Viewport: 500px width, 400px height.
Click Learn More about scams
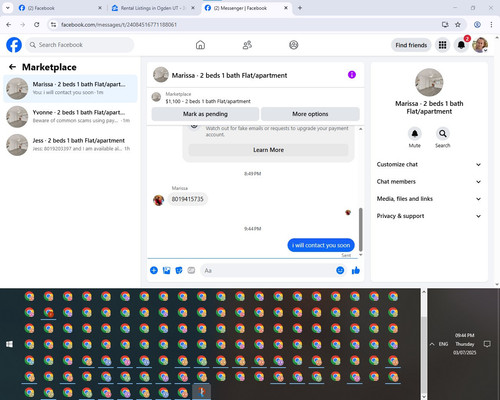tap(268, 150)
